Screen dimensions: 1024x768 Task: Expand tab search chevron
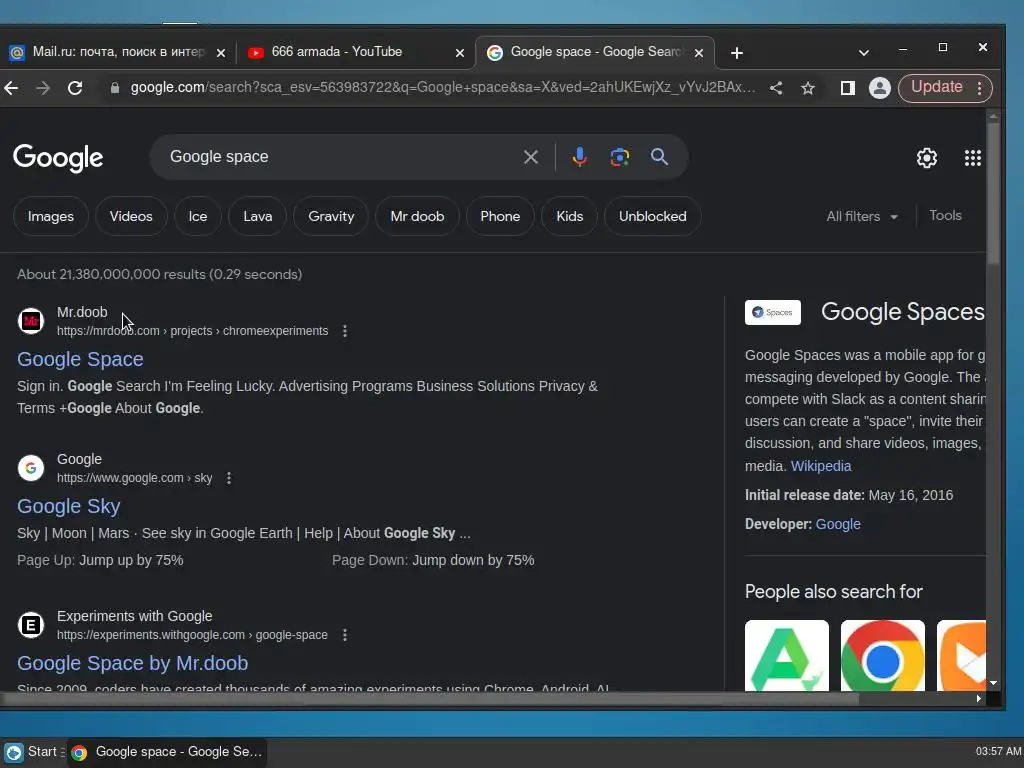863,53
